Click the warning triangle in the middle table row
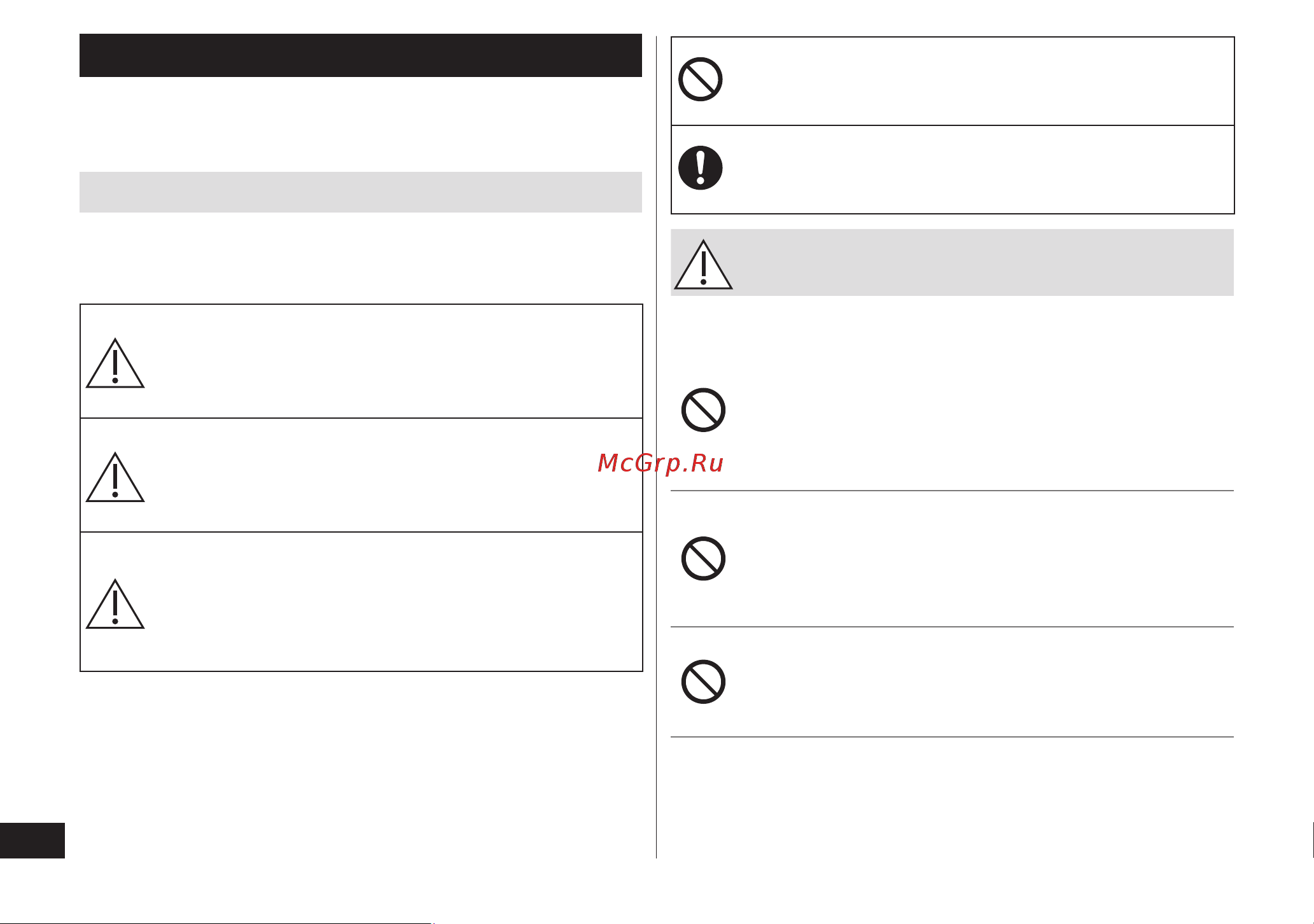Image resolution: width=1314 pixels, height=924 pixels. tap(115, 477)
